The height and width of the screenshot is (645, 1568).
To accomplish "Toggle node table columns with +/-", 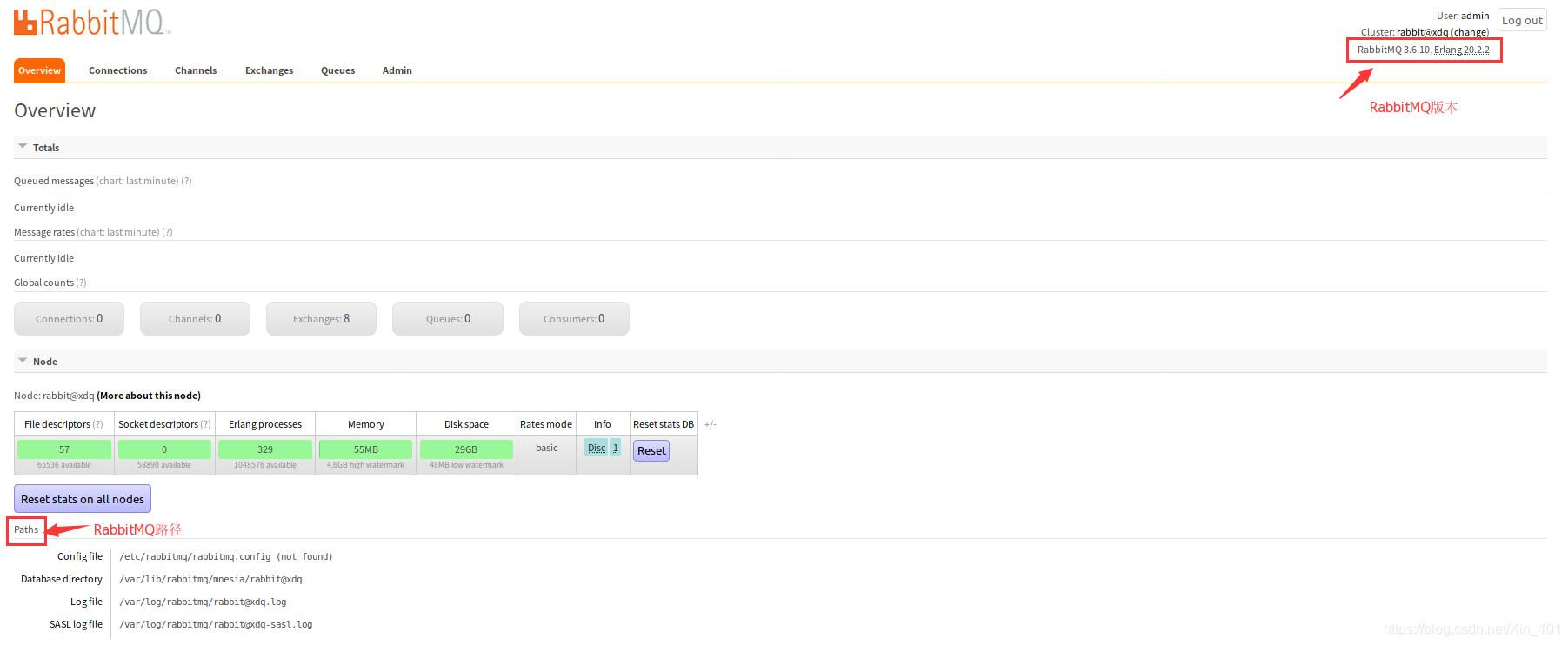I will point(711,424).
